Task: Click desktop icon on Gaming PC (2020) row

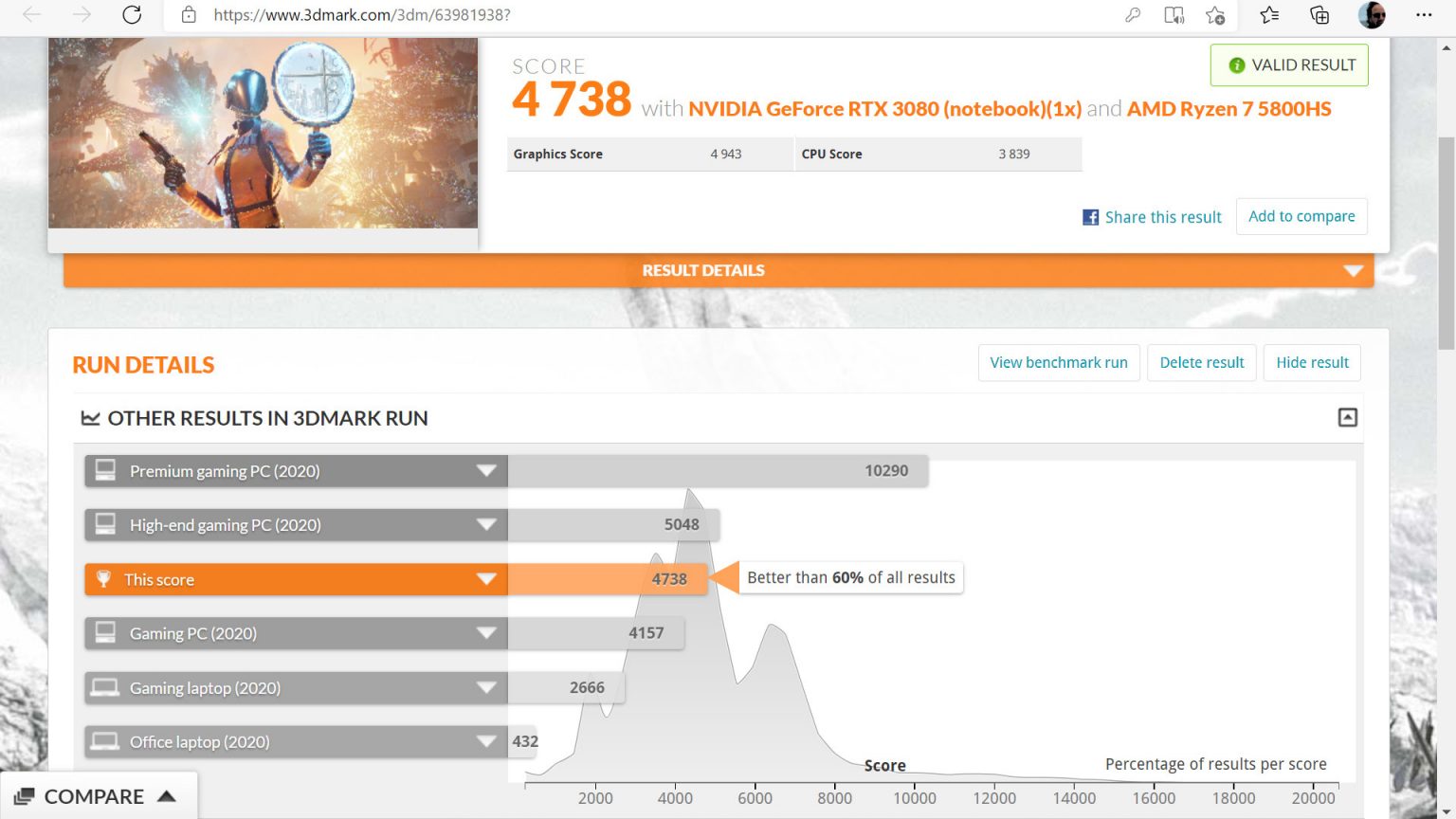Action: pyautogui.click(x=105, y=632)
